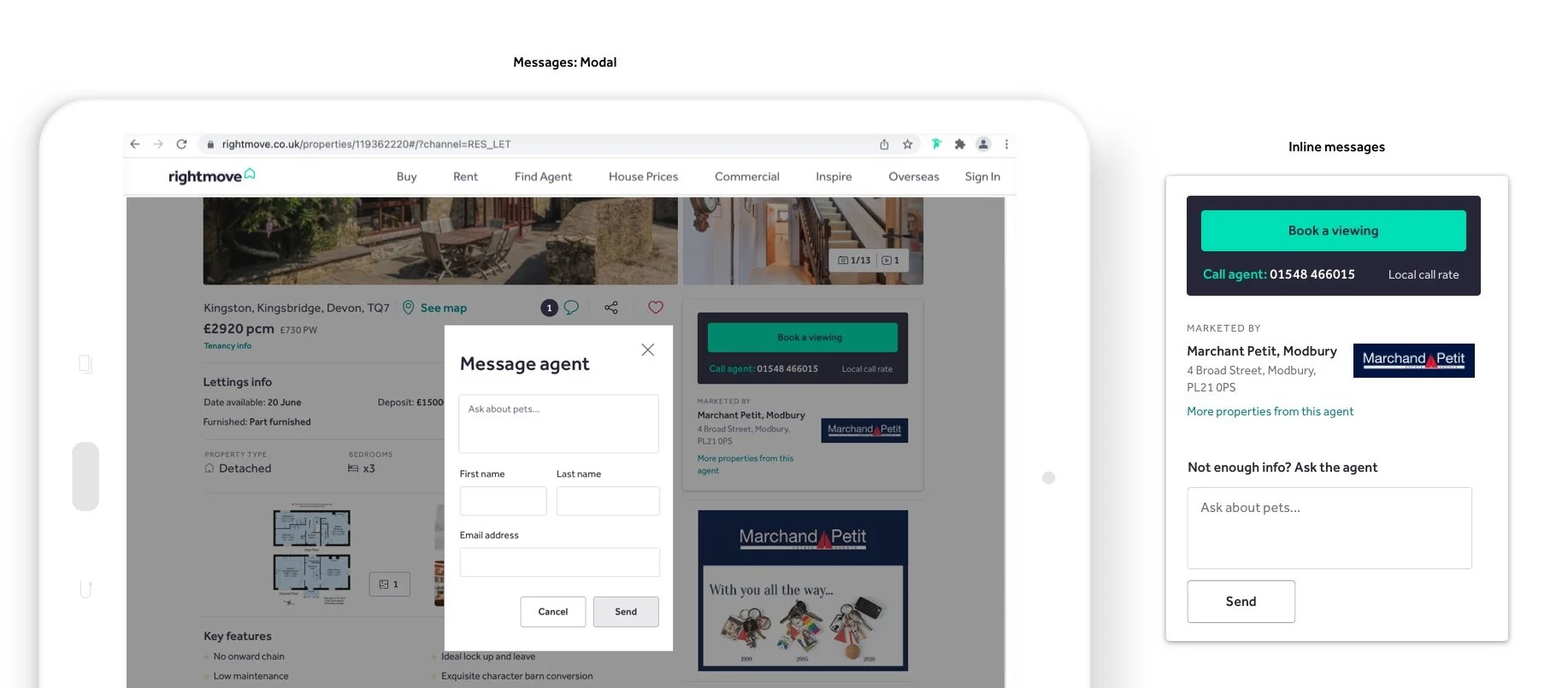Open the Commercial menu
Viewport: 1568px width, 688px height.
[747, 177]
